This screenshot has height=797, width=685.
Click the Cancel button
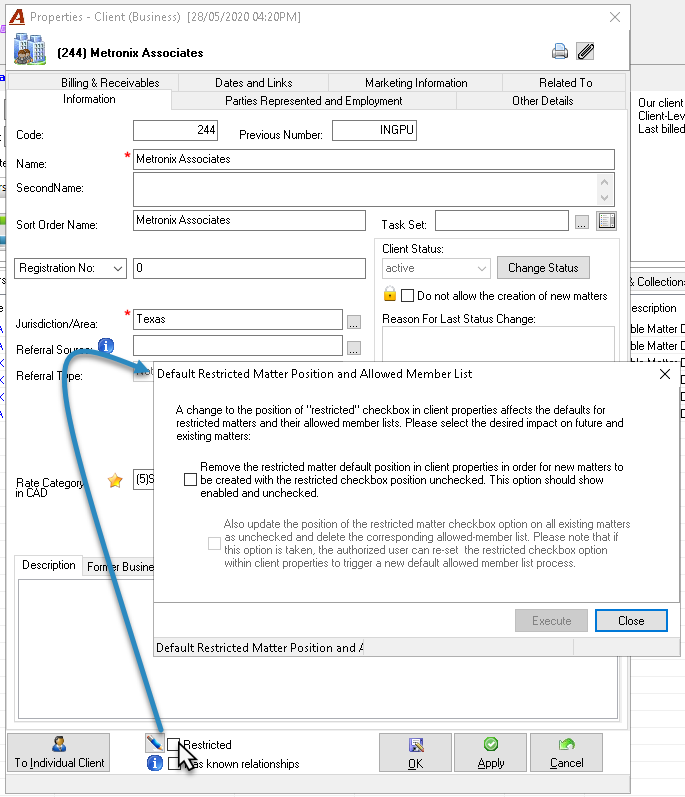[566, 753]
